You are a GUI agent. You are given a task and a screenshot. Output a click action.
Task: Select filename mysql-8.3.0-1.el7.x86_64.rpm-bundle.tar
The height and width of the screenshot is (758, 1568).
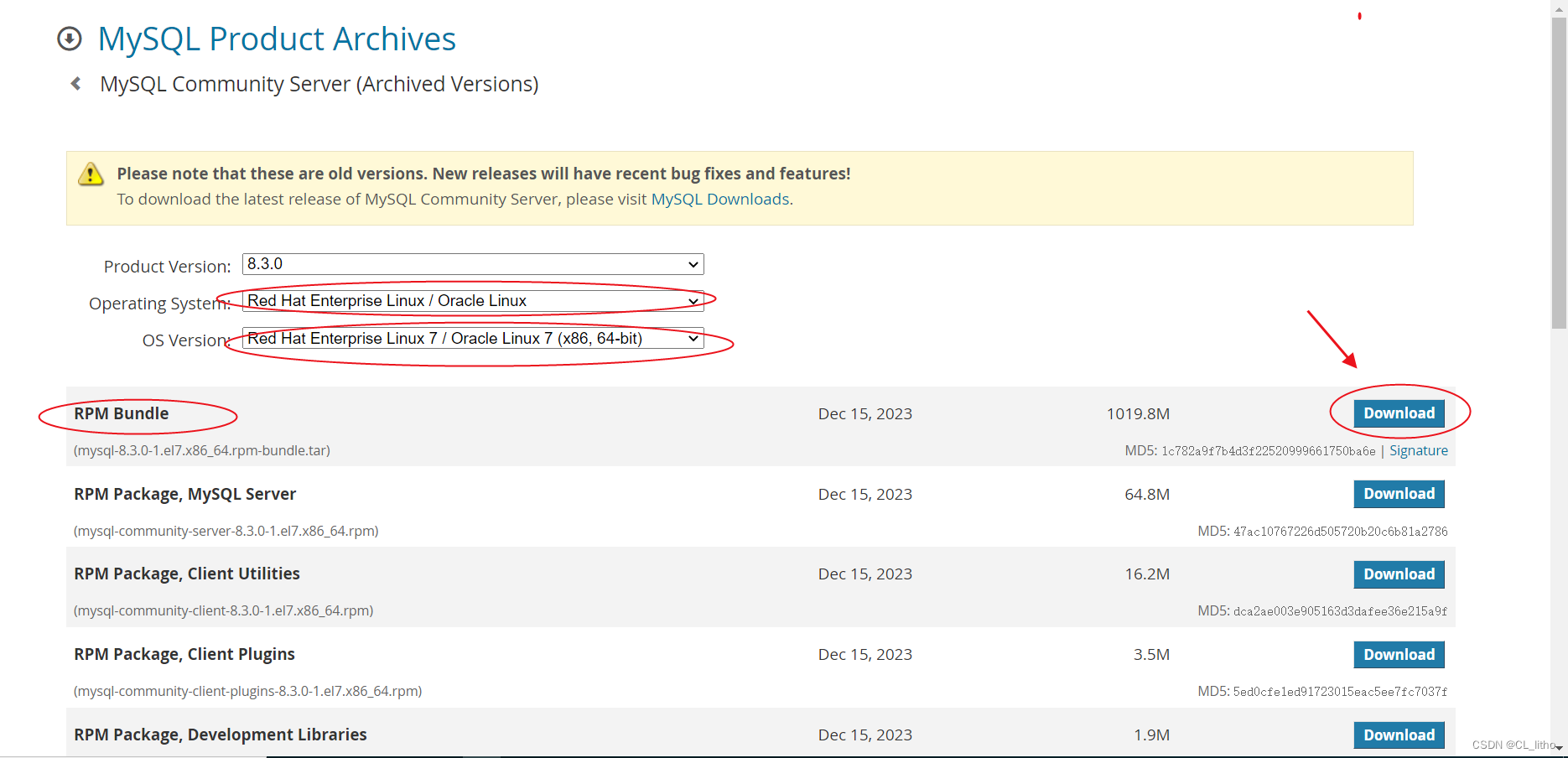coord(202,450)
